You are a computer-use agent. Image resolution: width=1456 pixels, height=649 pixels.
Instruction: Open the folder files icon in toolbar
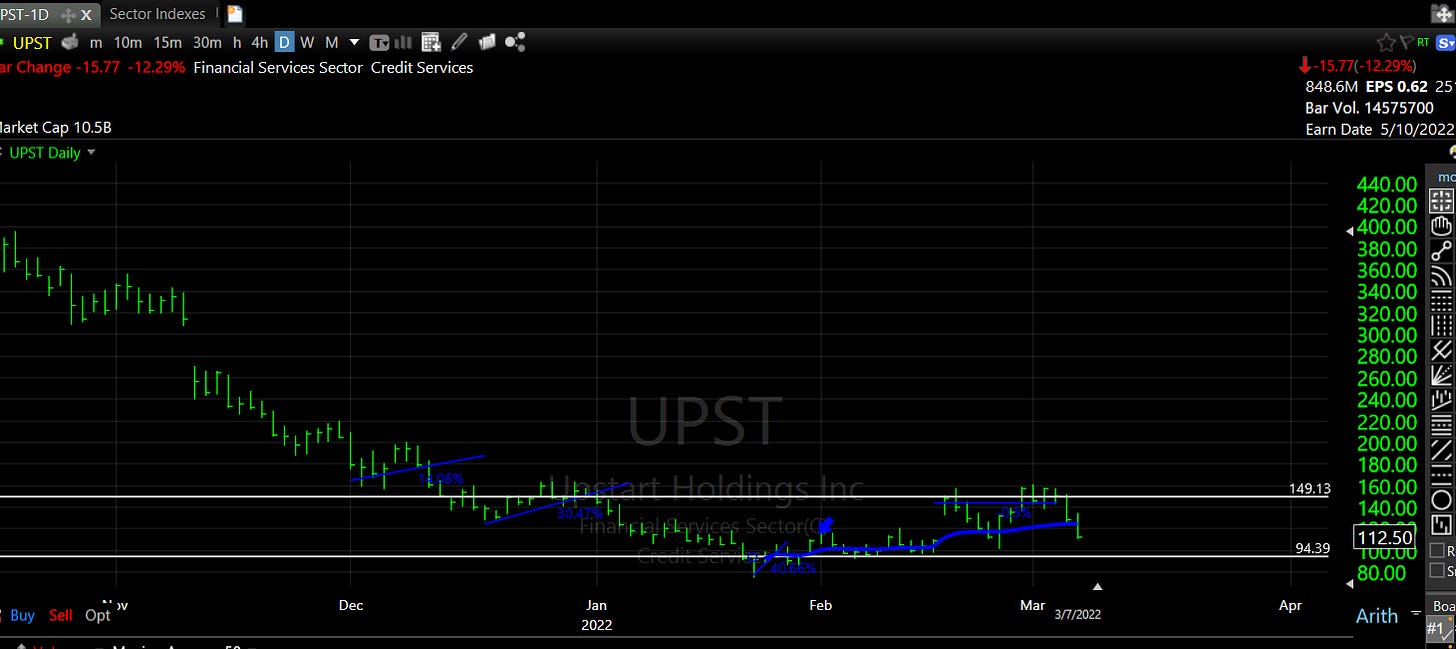click(x=487, y=42)
